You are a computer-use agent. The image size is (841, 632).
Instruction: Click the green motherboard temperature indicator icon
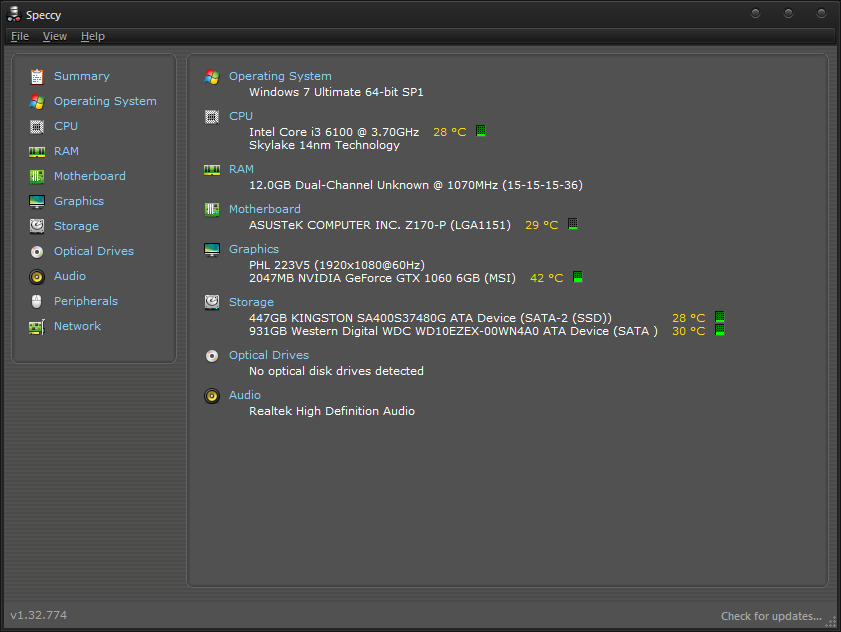pyautogui.click(x=572, y=224)
